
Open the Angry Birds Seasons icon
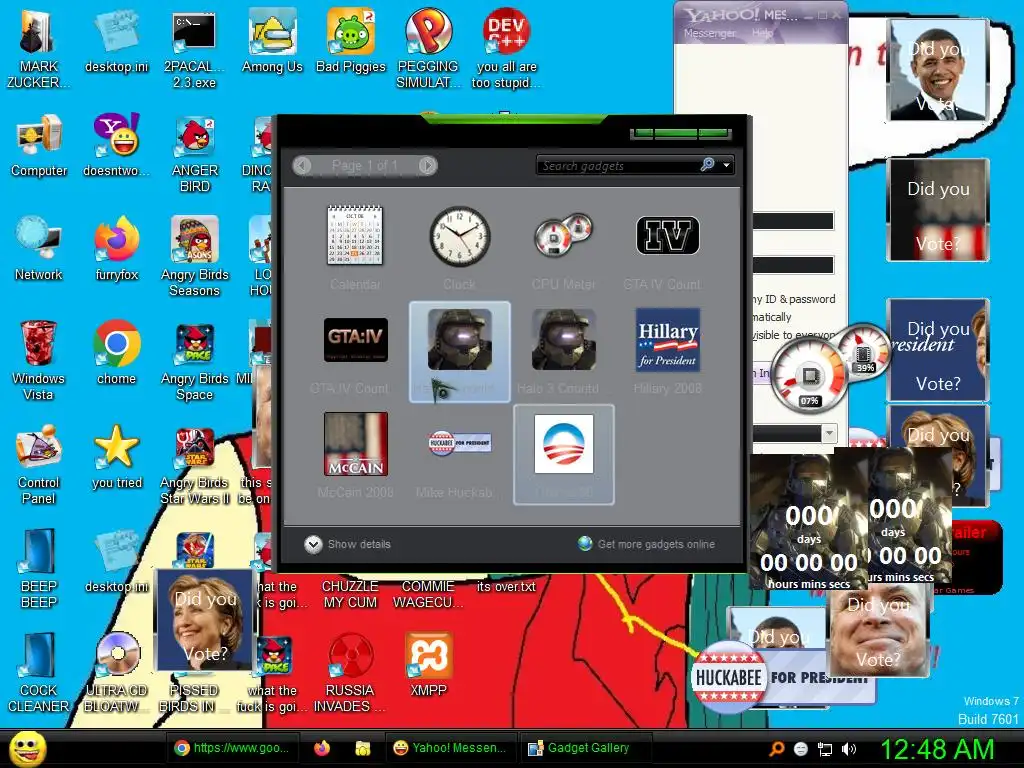[x=195, y=257]
